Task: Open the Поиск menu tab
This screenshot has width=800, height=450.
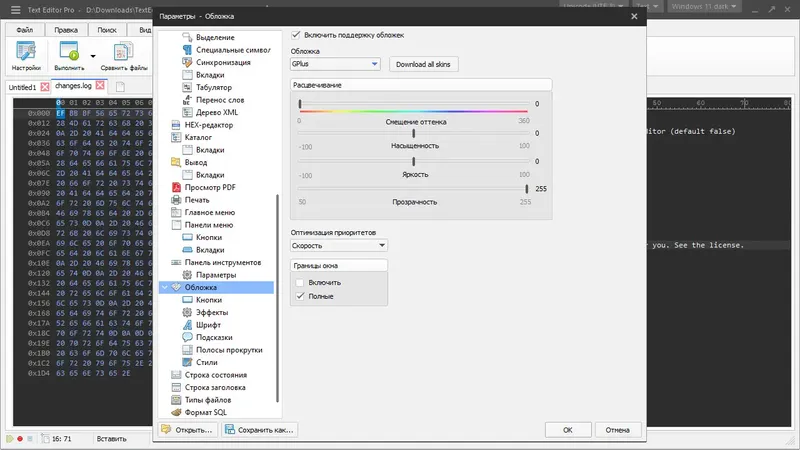Action: tap(107, 30)
